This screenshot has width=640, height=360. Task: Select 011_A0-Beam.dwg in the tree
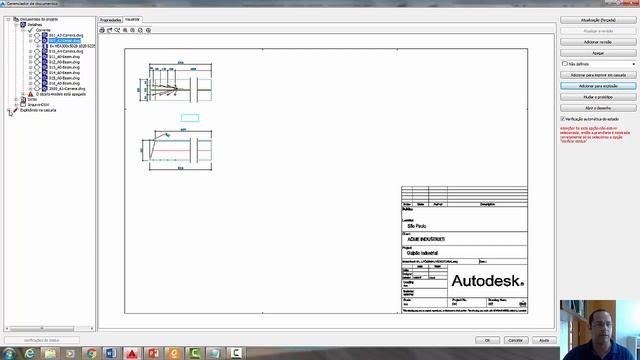tap(64, 57)
